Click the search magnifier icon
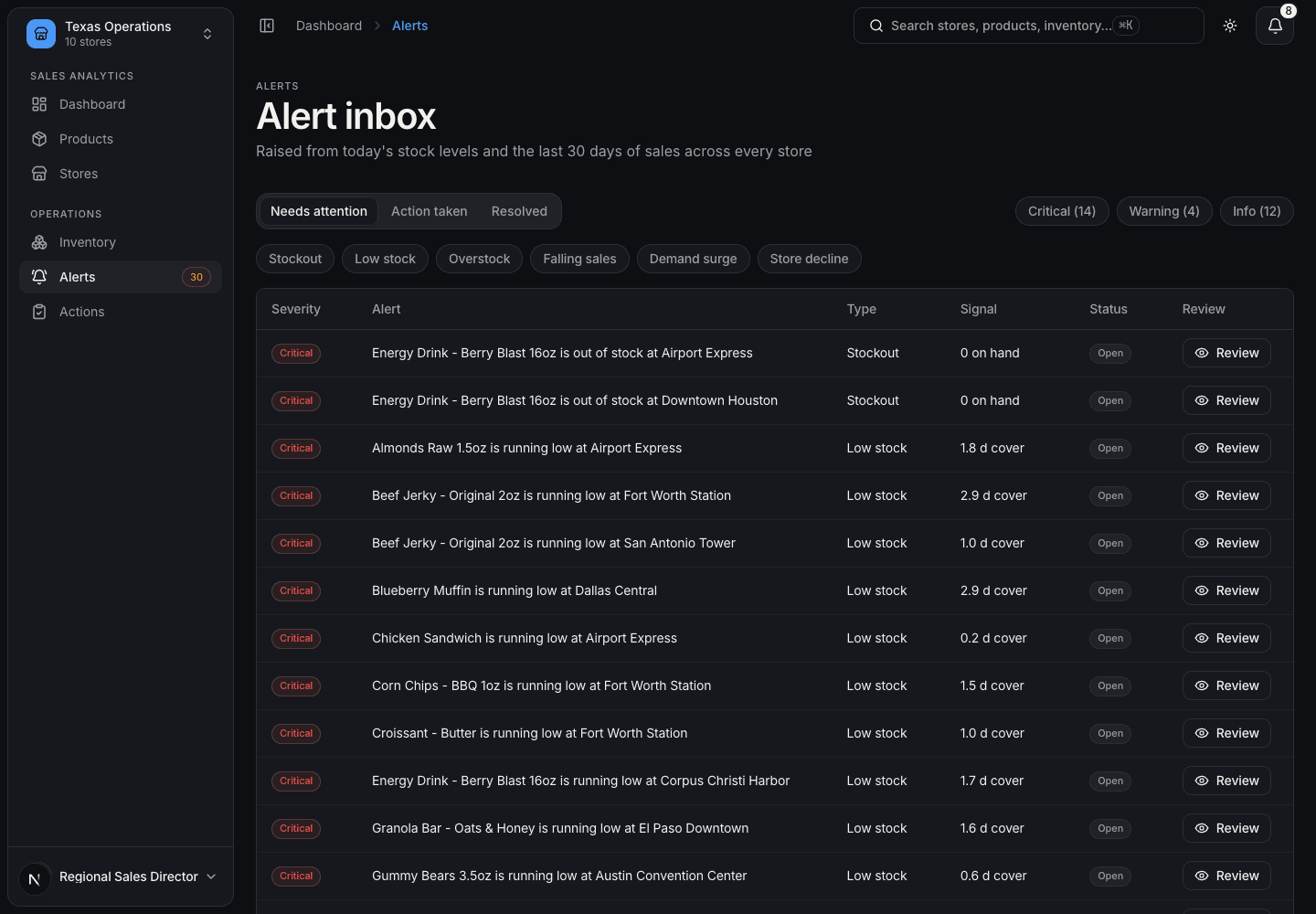 [876, 26]
